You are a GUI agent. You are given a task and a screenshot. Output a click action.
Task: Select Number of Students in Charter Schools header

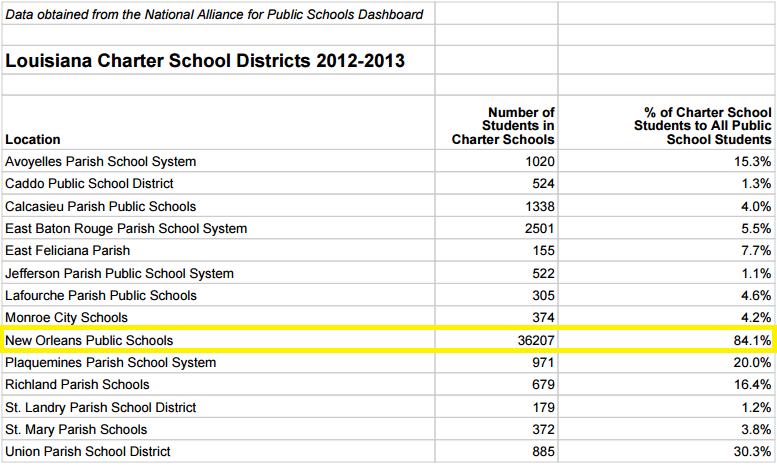503,126
